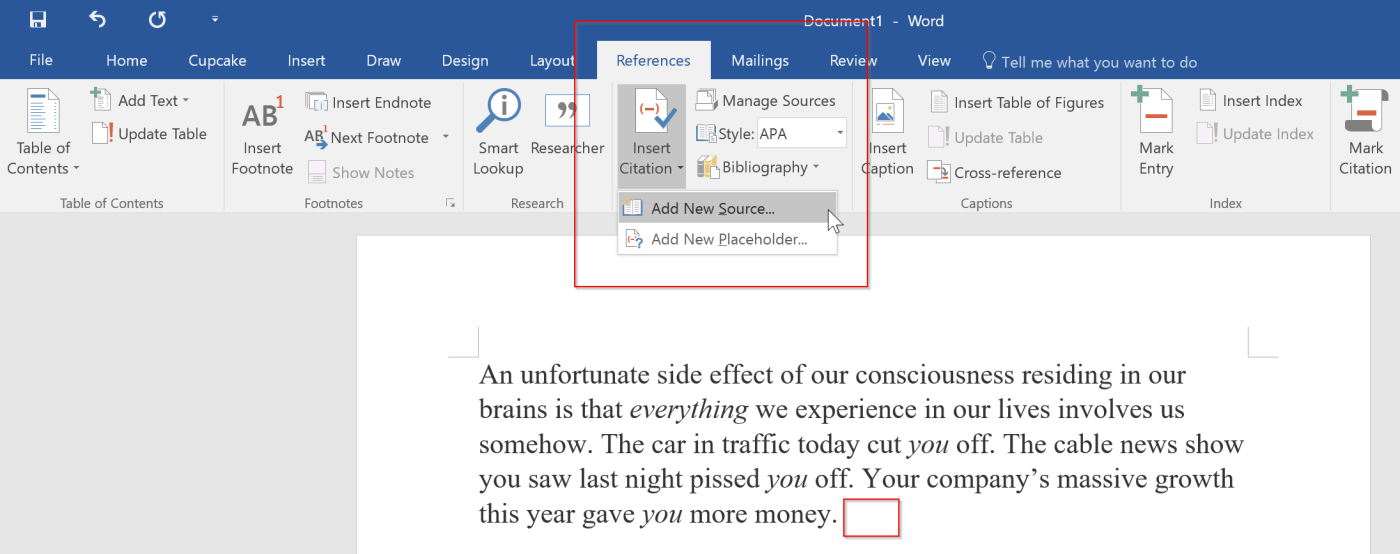Click the Manage Sources button
Screen dimensions: 1400x554
coord(766,100)
